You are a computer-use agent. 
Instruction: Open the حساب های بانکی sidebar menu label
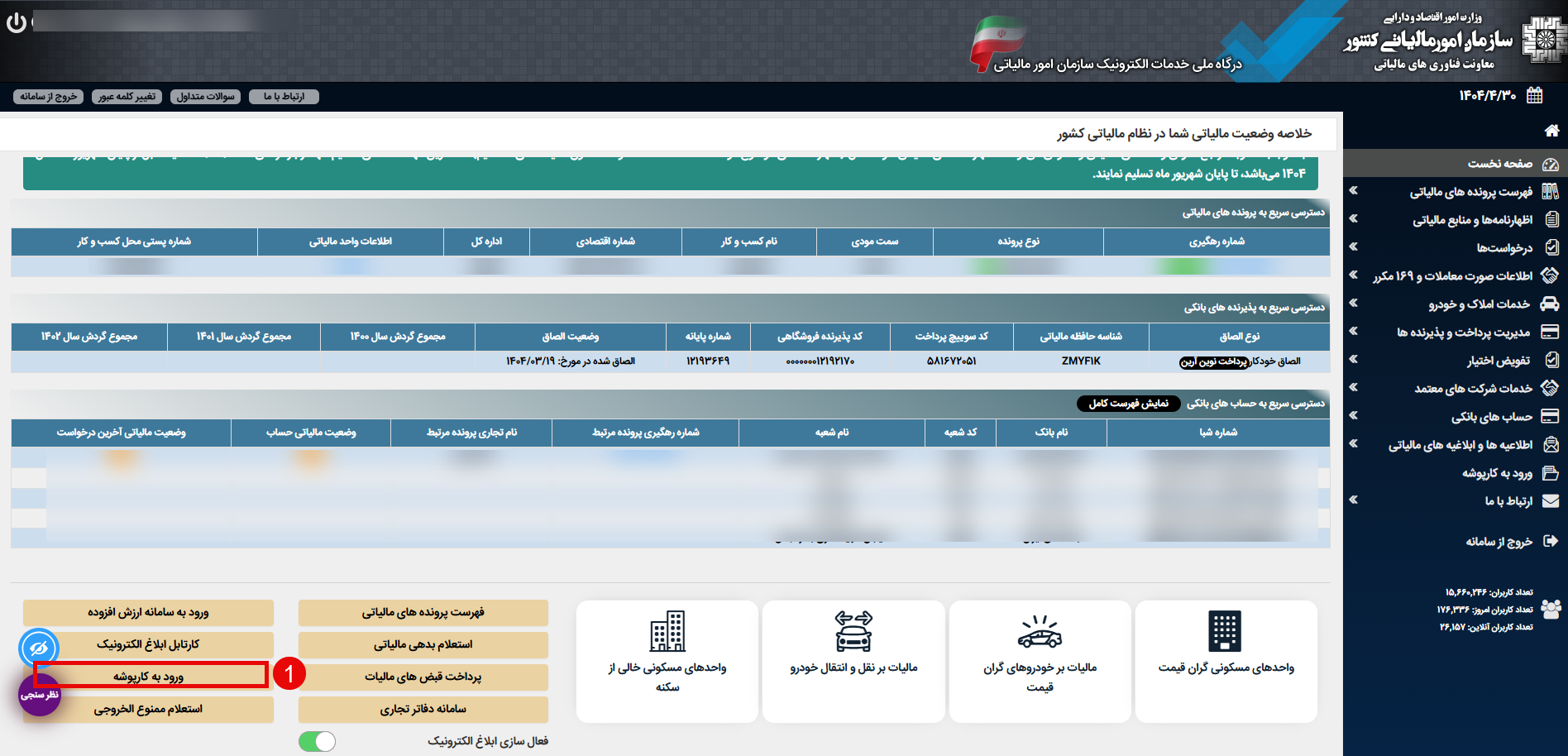click(x=1492, y=417)
